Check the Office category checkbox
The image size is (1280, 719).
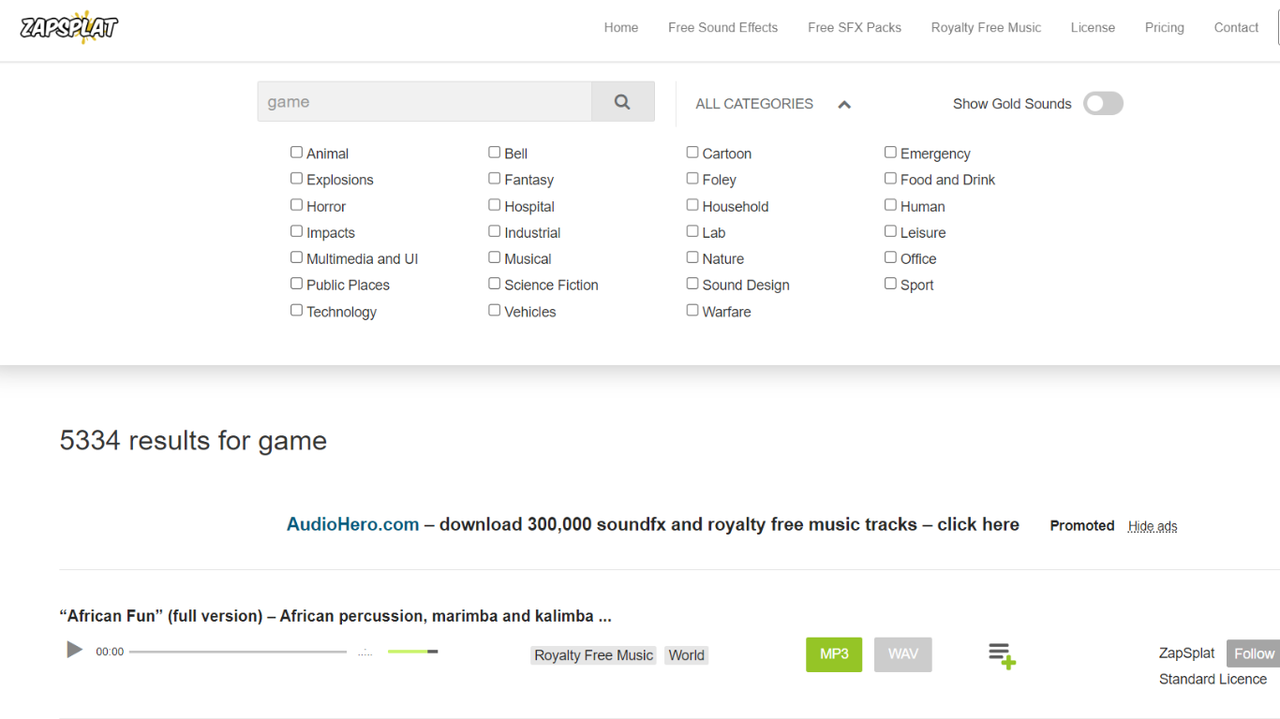pos(890,257)
